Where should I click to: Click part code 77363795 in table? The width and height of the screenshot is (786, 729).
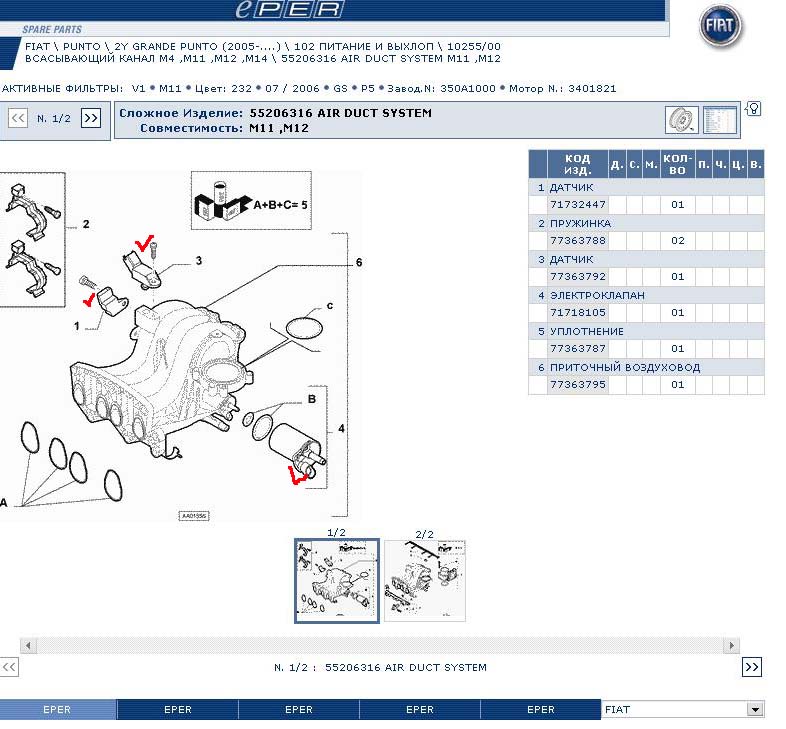pos(578,385)
